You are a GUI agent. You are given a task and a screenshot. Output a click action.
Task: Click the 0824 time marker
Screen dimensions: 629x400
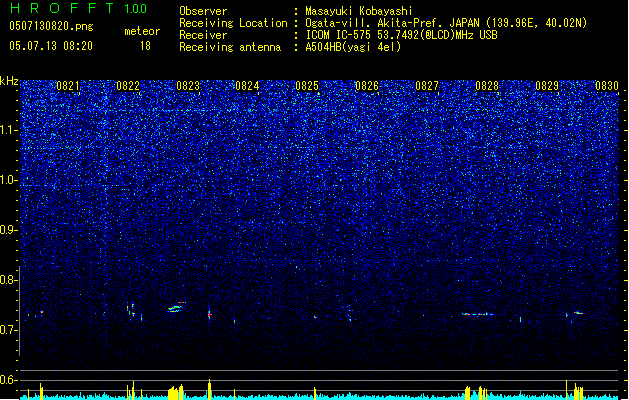(x=247, y=85)
